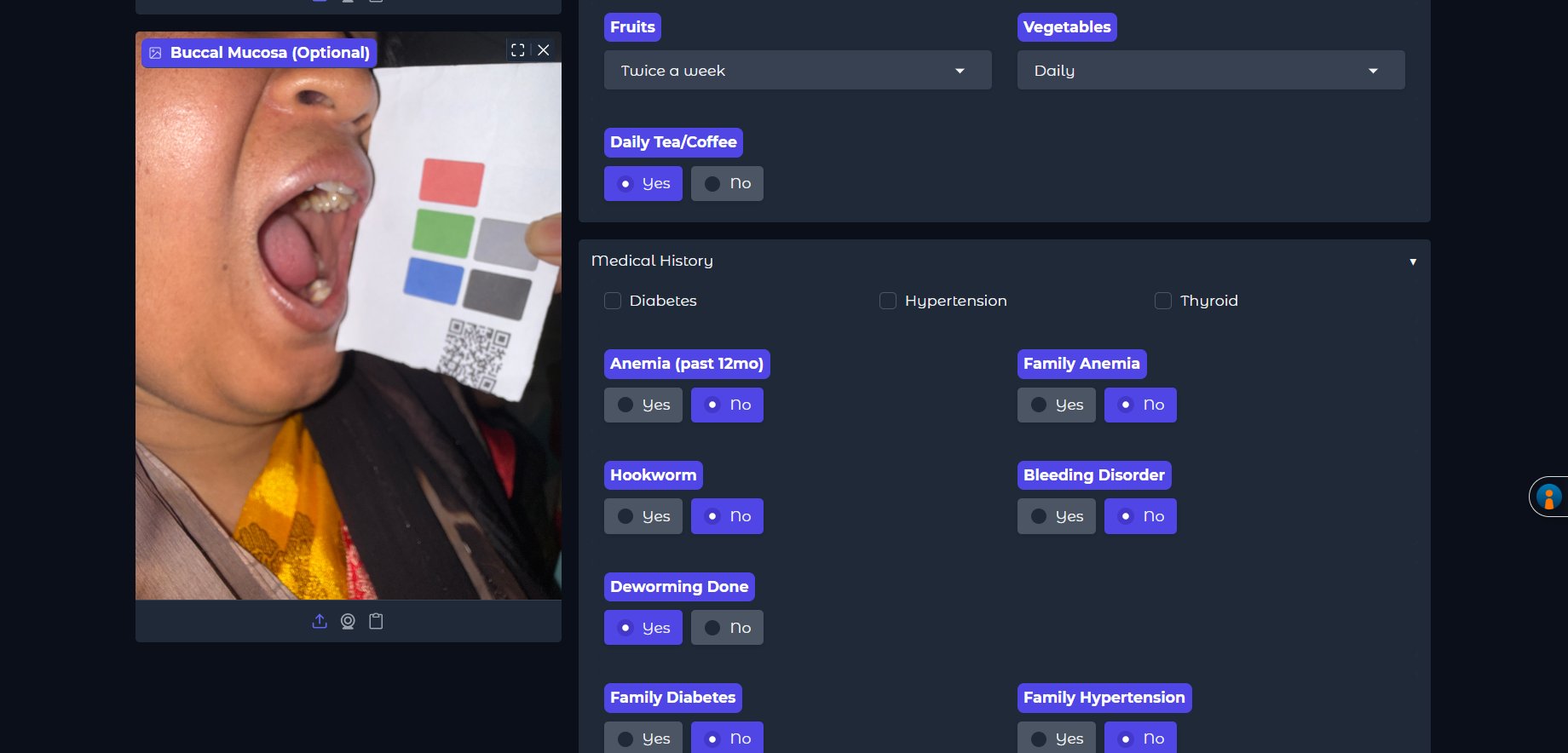Click the upload image icon below Buccal Mucosa photo
The image size is (1568, 753).
click(x=320, y=621)
